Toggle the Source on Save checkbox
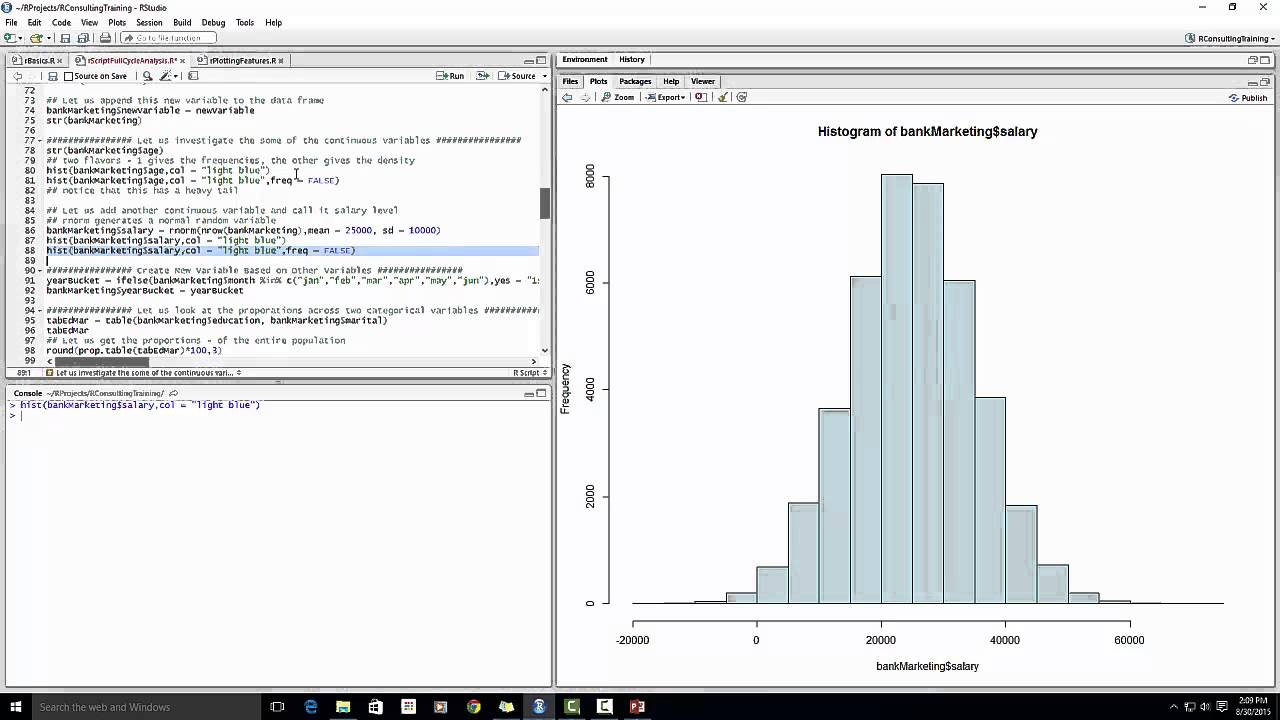1280x720 pixels. tap(68, 76)
